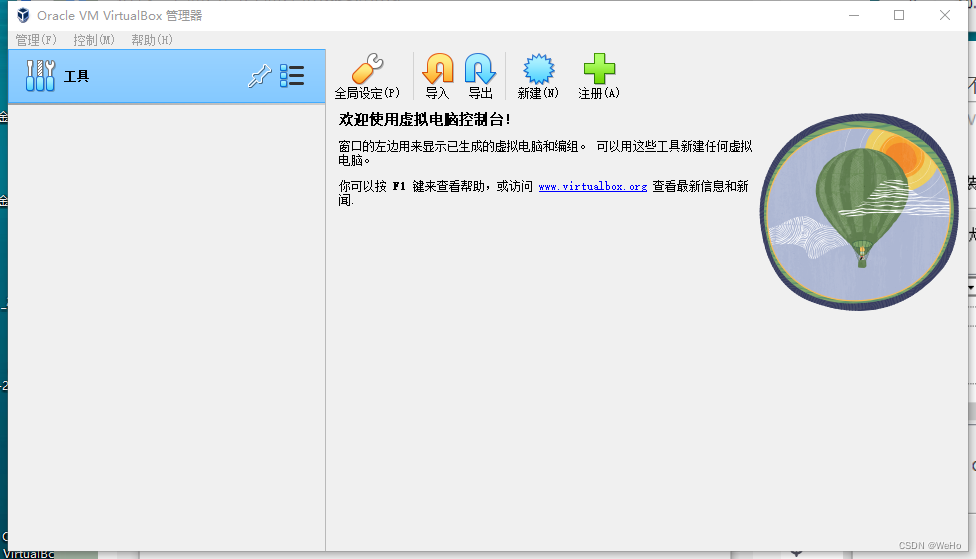This screenshot has height=559, width=976.
Task: Open the www.virtualbox.org link
Action: [593, 186]
